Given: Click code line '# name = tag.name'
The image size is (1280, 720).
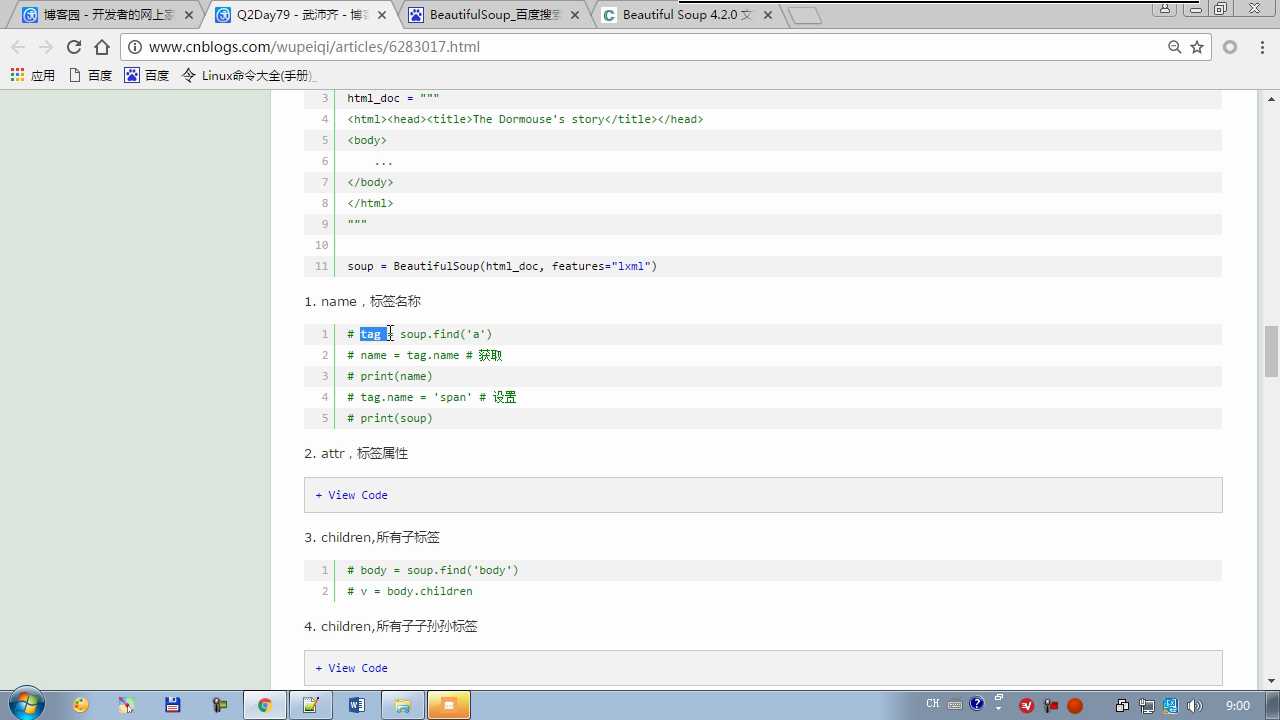Looking at the screenshot, I should (x=424, y=355).
